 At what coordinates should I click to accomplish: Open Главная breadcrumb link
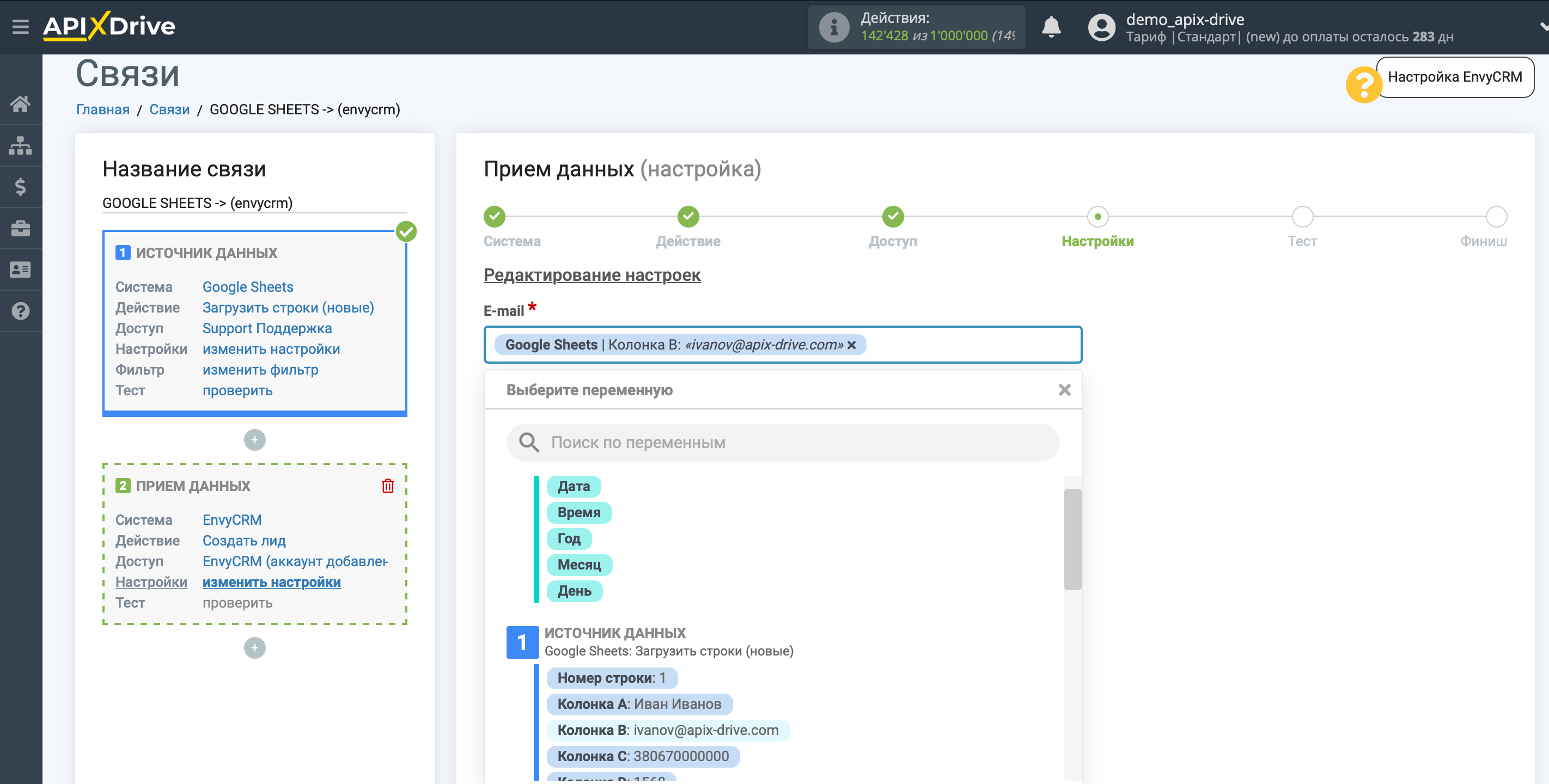tap(103, 109)
